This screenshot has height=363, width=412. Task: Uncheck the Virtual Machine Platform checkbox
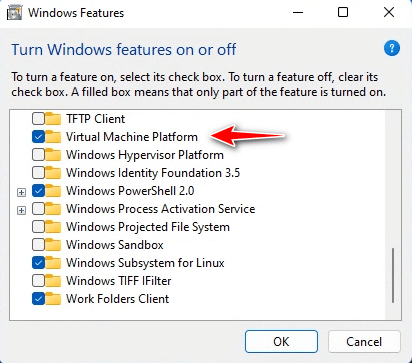coord(39,137)
